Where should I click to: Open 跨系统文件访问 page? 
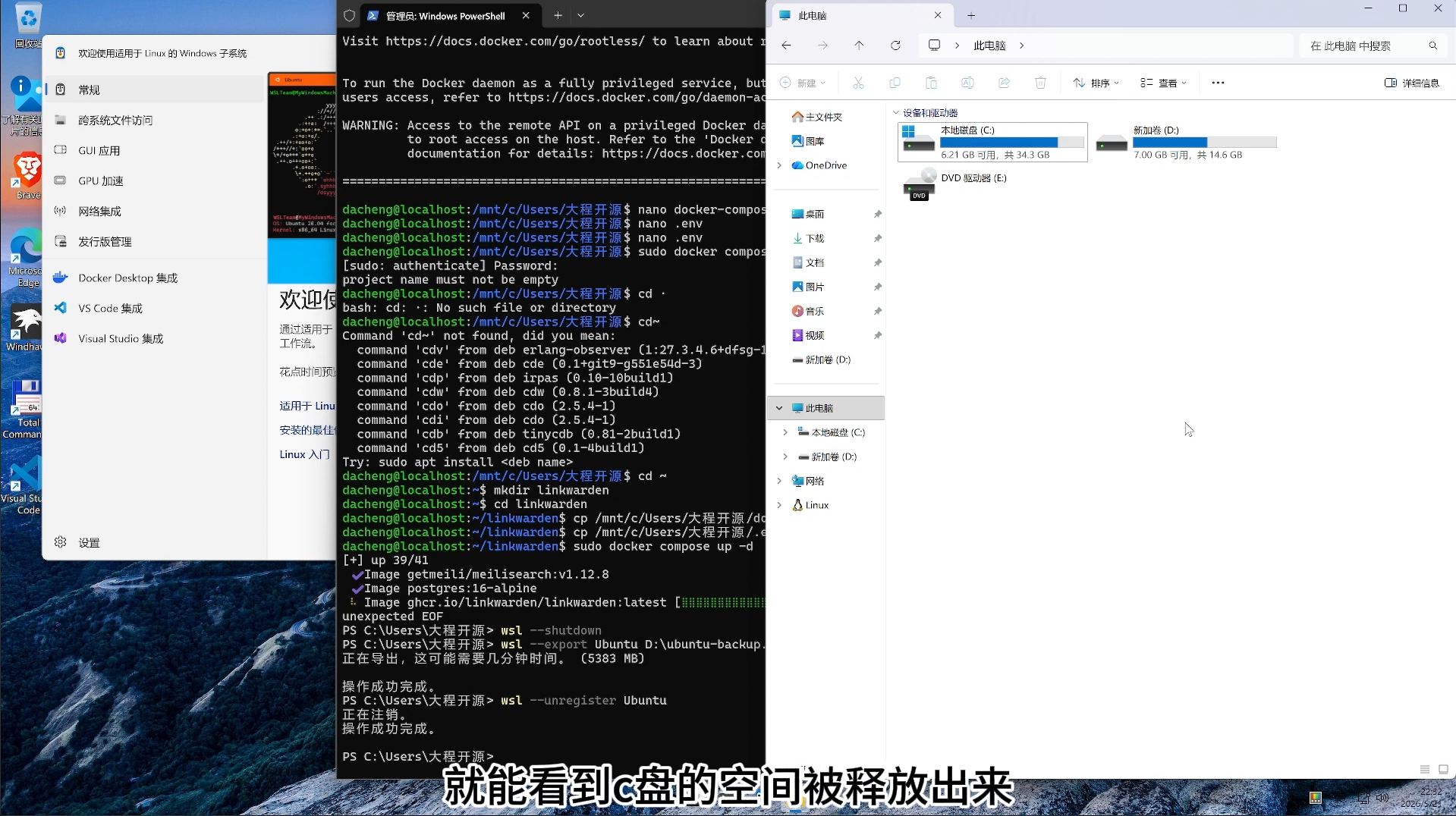pyautogui.click(x=155, y=120)
